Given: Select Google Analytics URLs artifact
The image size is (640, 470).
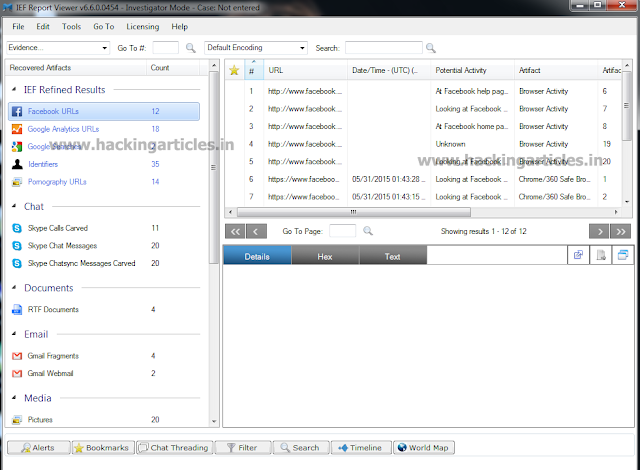Looking at the screenshot, I should [x=104, y=129].
